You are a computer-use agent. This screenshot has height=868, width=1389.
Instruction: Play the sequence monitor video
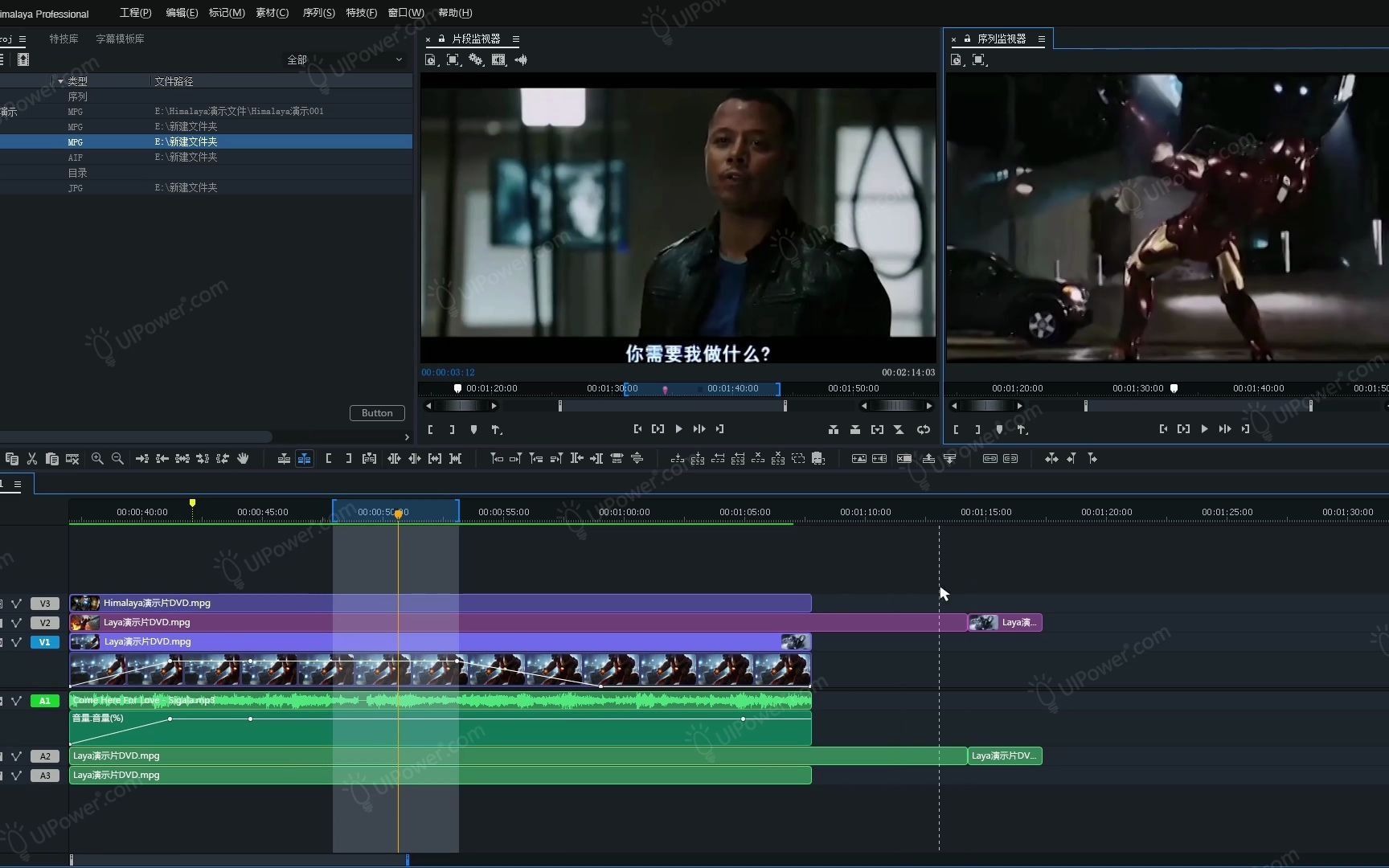coord(1204,429)
